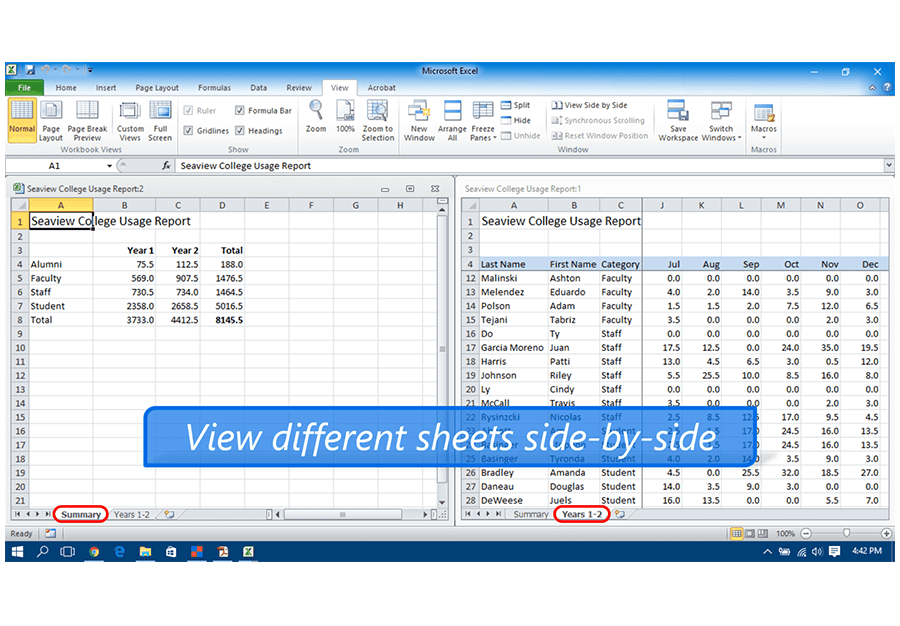Select Years 1-2 sheet tab in left window
Screen dimensions: 900x626
click(131, 515)
